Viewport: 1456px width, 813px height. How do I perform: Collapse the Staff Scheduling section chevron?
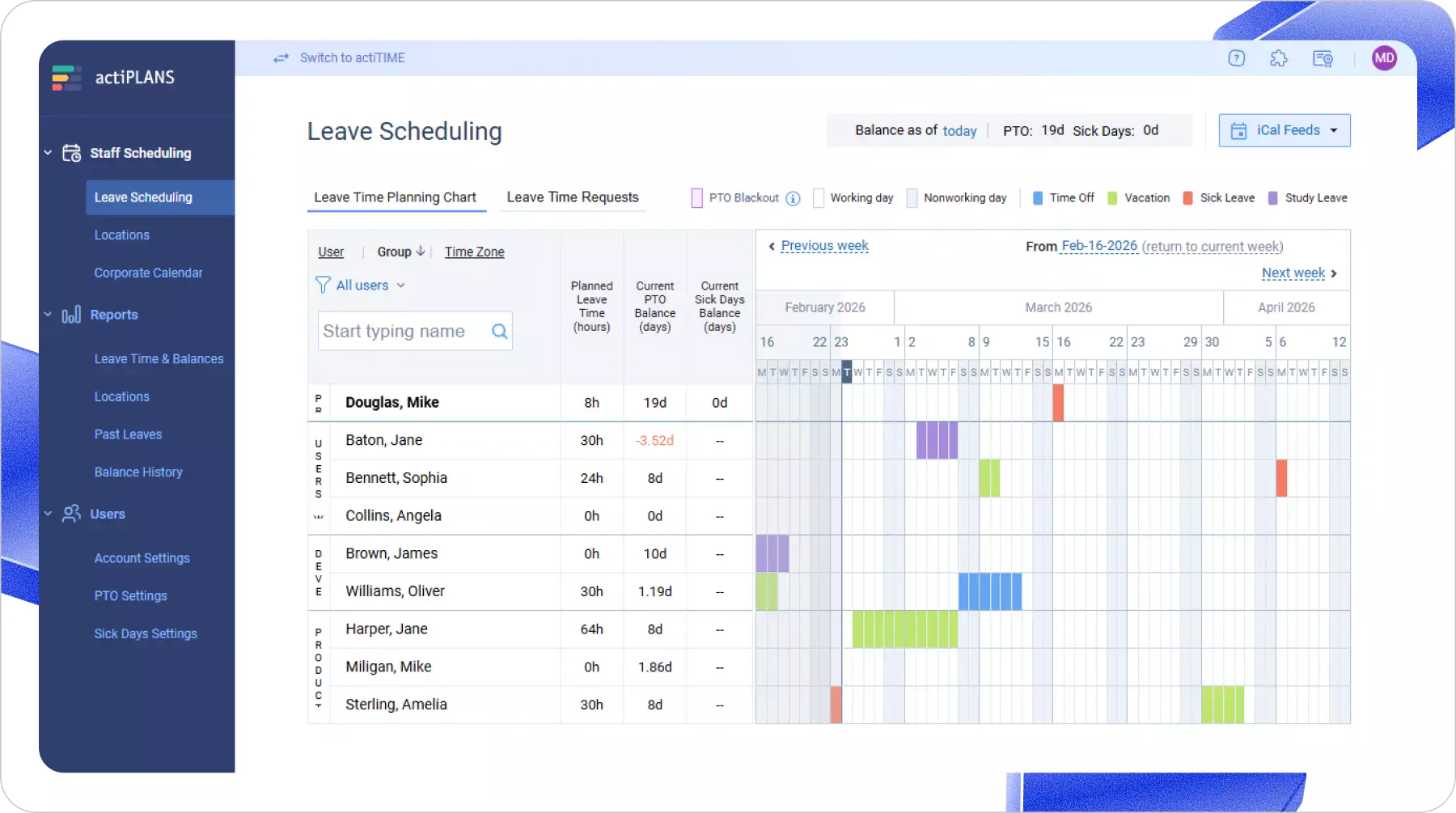(47, 152)
